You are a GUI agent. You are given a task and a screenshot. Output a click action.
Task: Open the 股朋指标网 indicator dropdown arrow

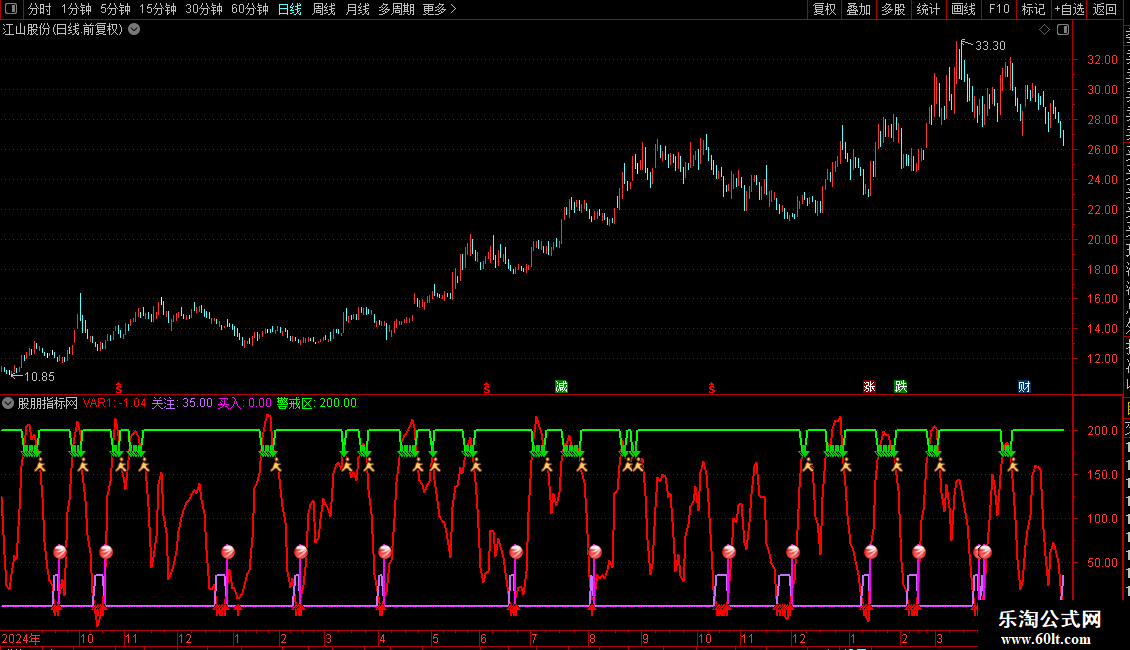8,404
